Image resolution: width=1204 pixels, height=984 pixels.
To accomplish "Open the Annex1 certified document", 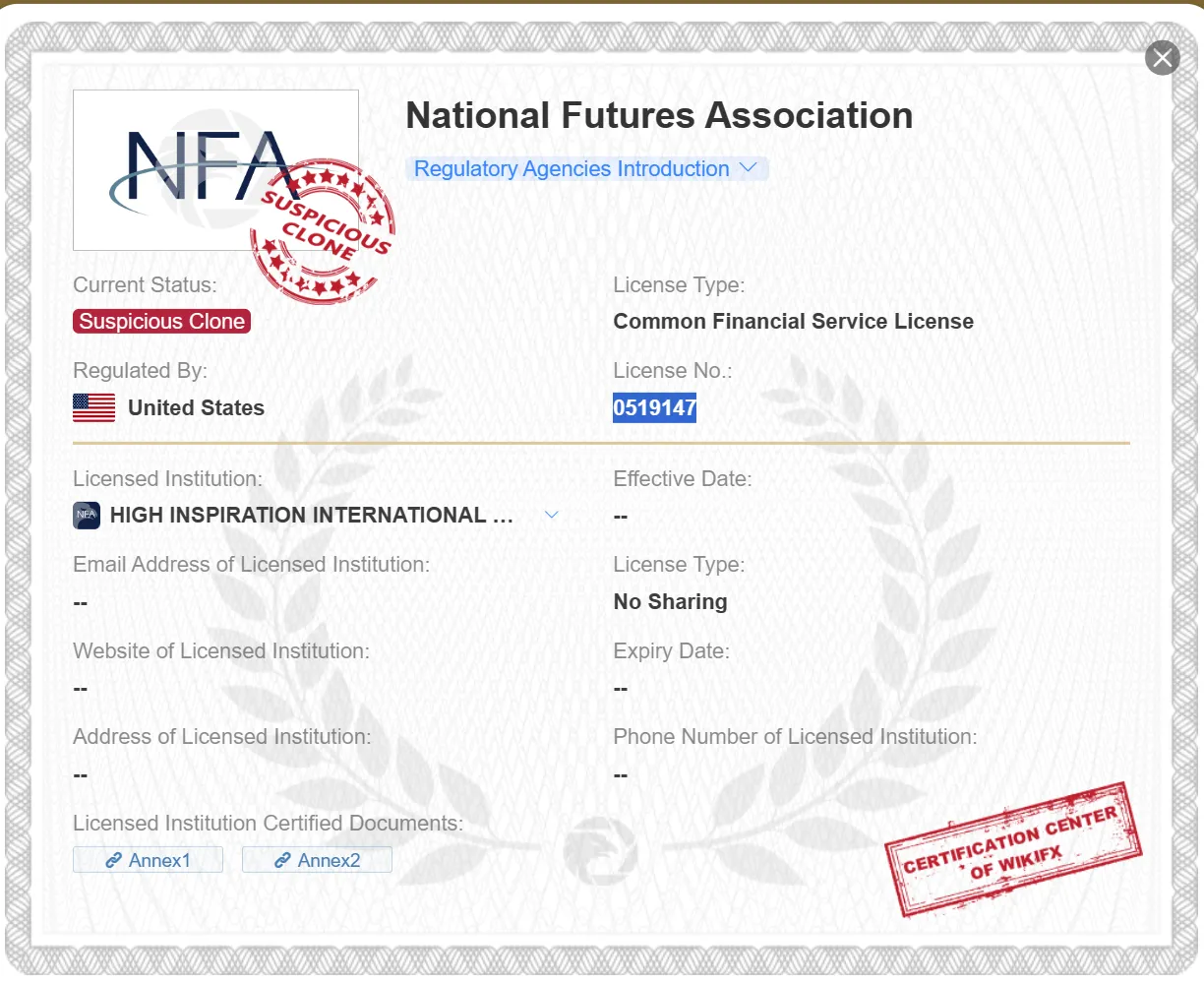I will (x=149, y=860).
